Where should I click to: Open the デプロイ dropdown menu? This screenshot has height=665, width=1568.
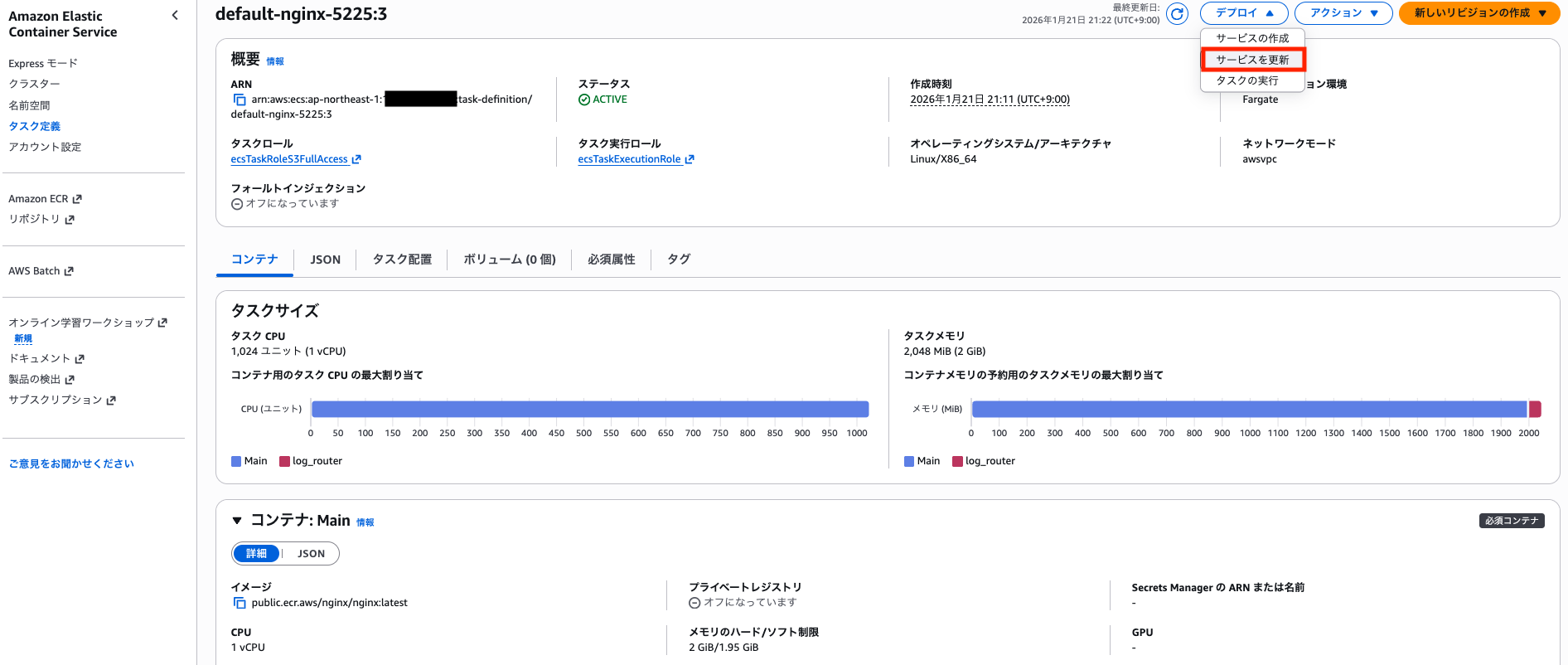(x=1244, y=13)
